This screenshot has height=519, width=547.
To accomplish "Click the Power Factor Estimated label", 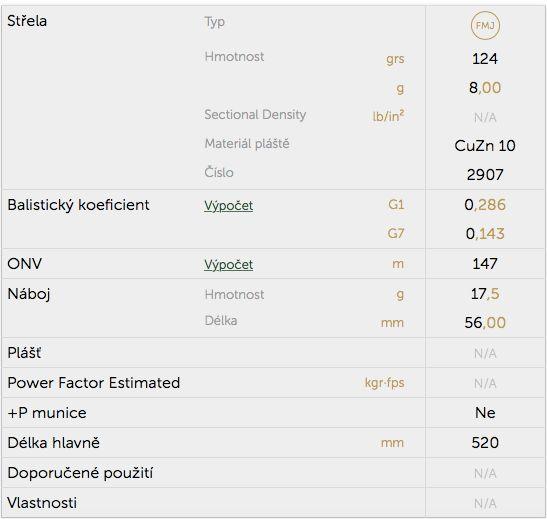I will [x=94, y=383].
